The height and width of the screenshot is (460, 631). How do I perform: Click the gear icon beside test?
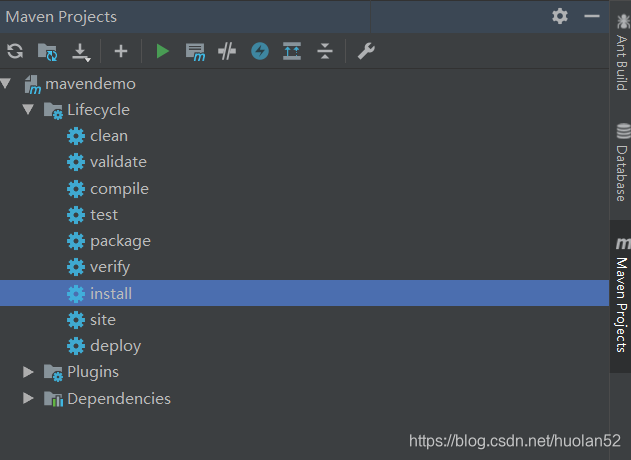click(76, 215)
